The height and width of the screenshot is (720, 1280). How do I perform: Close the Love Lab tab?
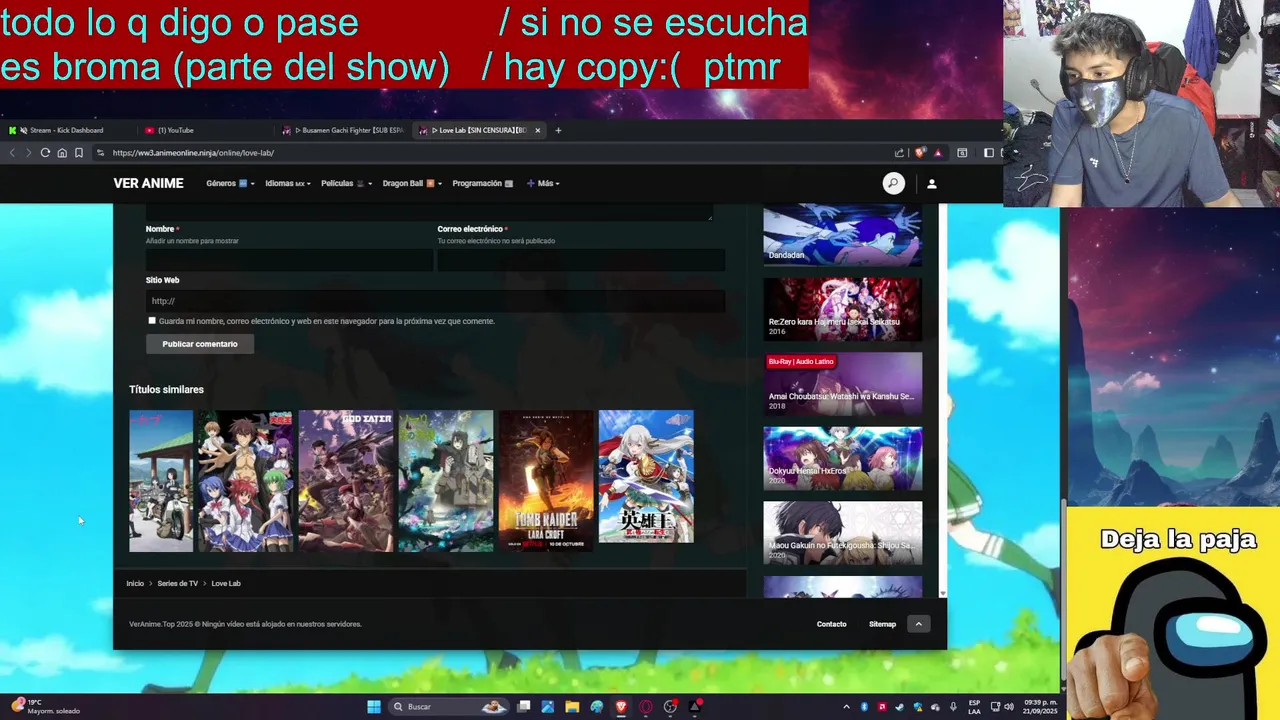tap(537, 130)
